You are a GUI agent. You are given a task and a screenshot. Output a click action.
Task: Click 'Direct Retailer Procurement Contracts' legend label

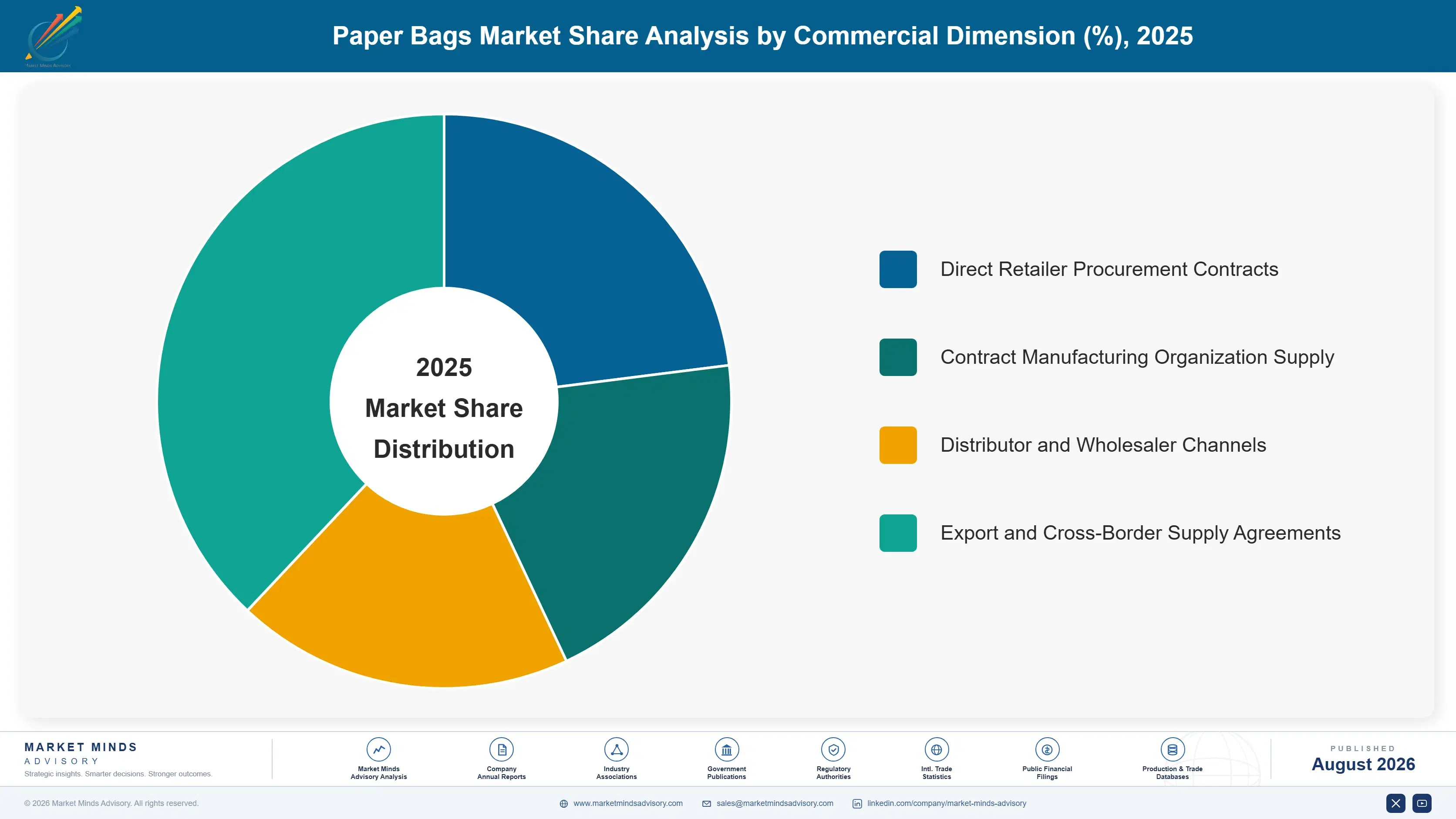coord(1109,269)
